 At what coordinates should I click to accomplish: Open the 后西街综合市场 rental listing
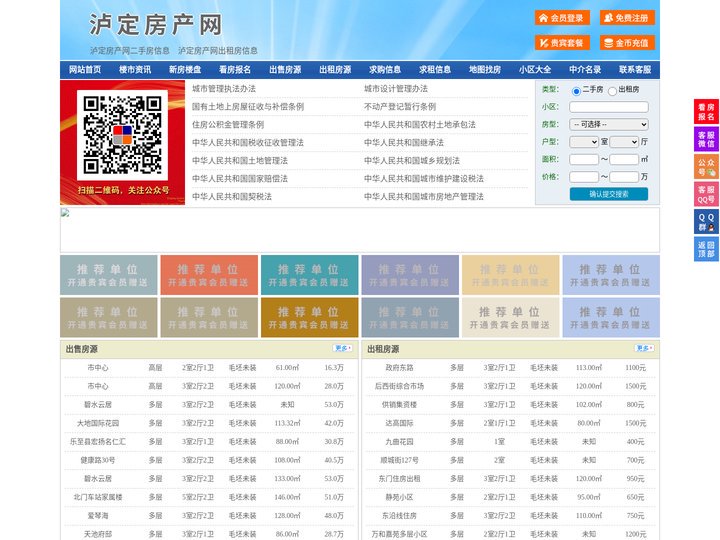pos(399,386)
